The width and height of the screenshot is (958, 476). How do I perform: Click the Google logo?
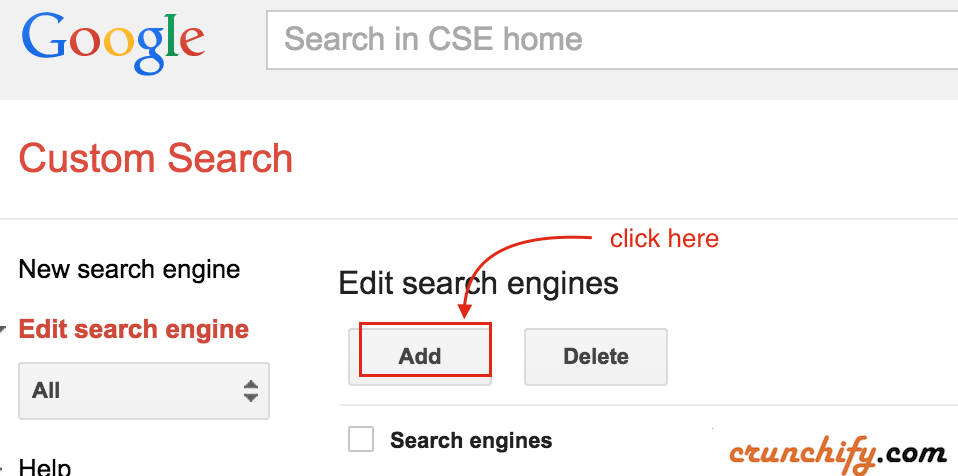point(113,42)
